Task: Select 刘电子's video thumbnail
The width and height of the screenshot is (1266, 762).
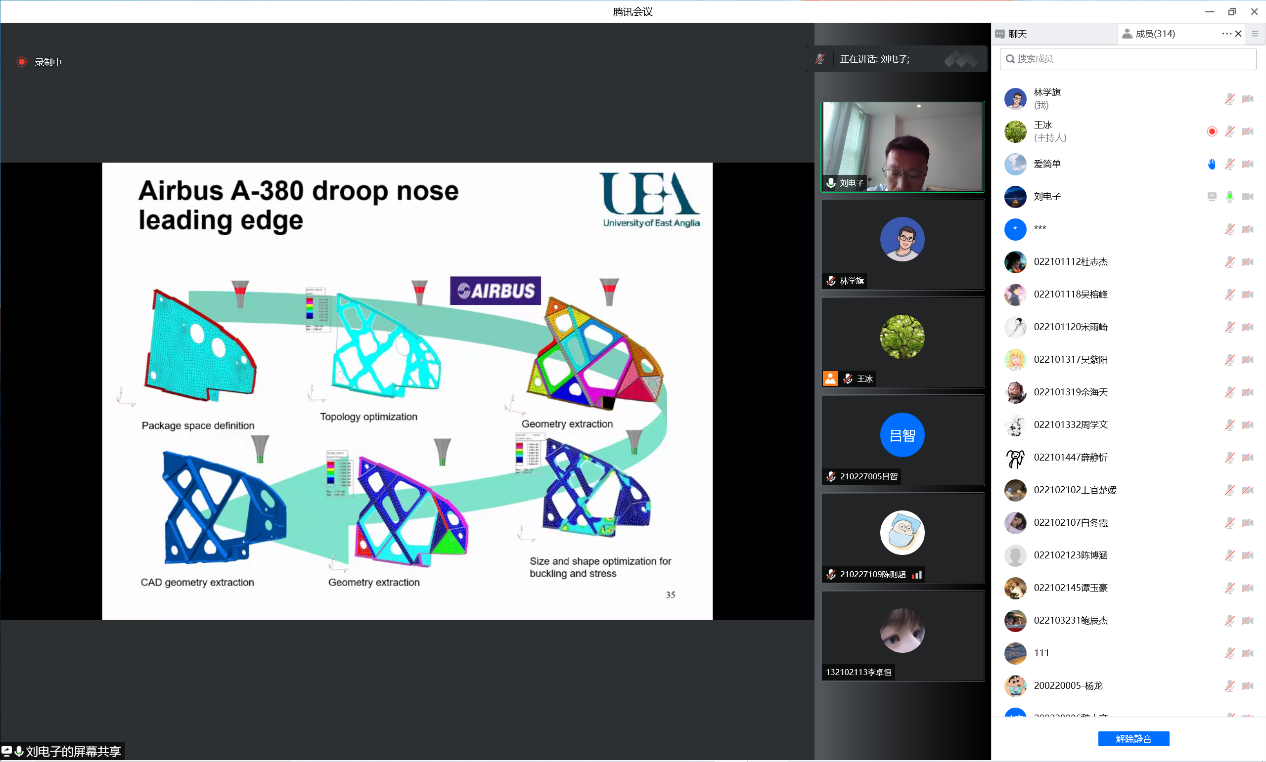Action: click(902, 146)
